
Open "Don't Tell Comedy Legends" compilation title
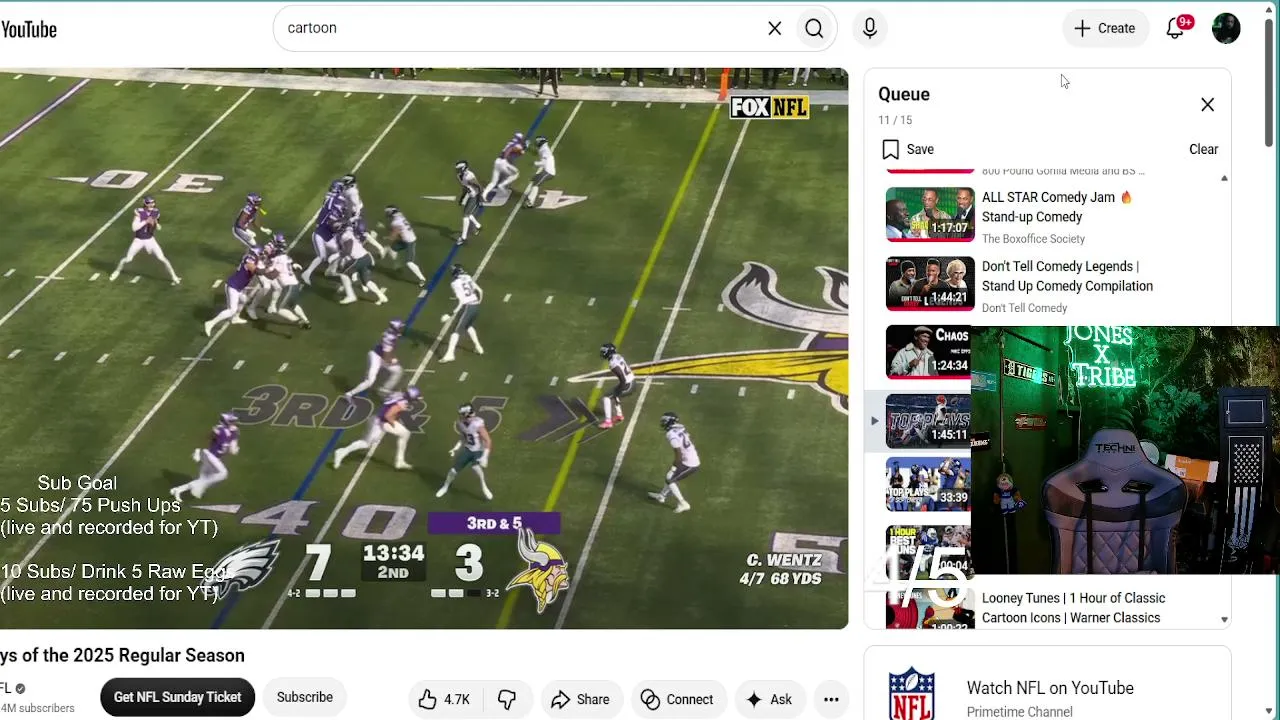tap(1067, 276)
